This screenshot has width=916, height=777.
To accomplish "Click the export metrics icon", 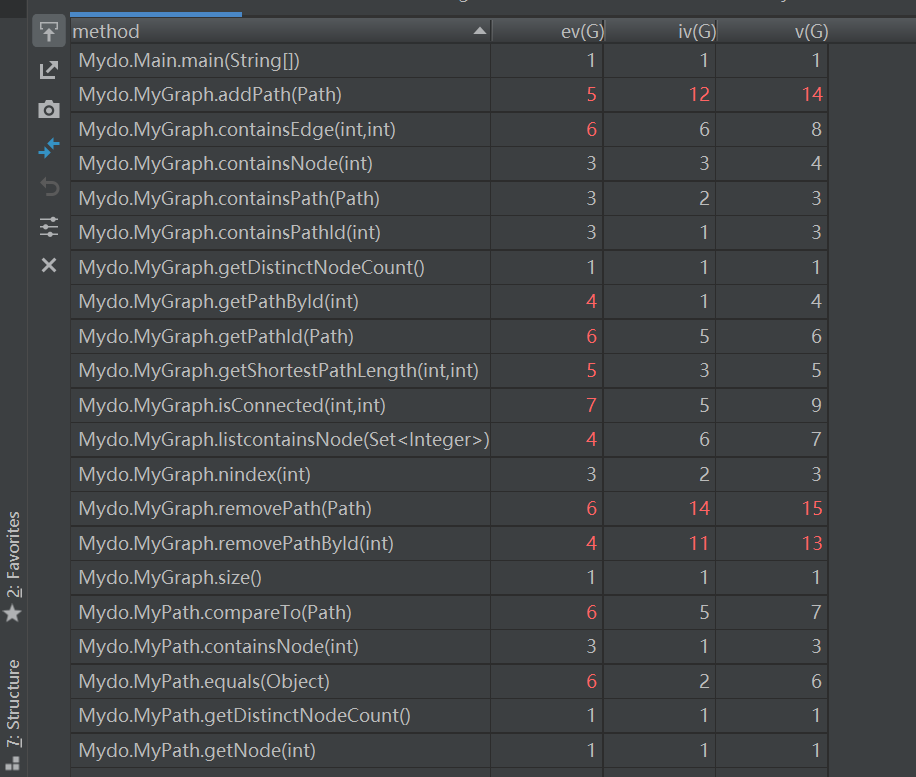I will pos(48,70).
